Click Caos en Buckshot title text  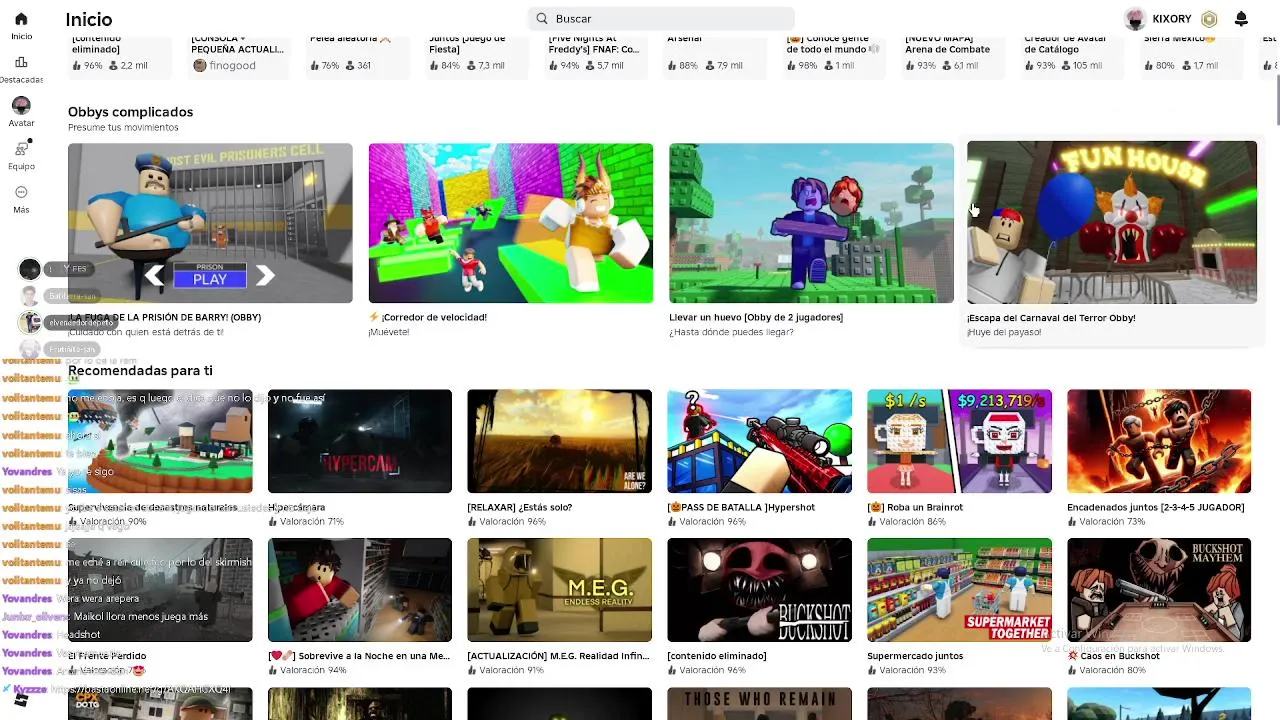coord(1113,656)
